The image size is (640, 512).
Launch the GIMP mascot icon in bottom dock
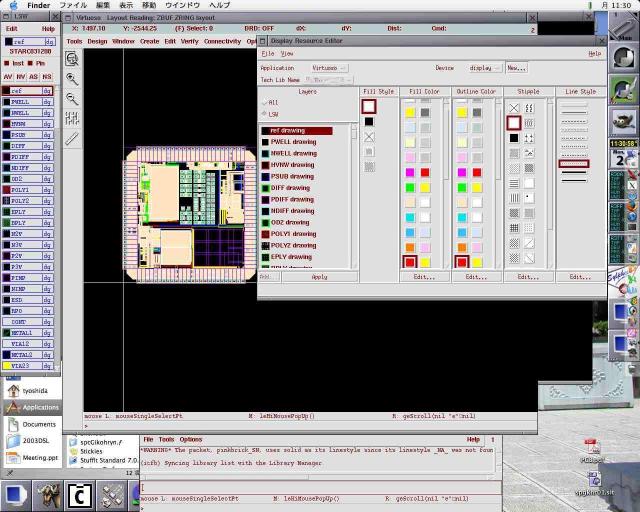(47, 495)
